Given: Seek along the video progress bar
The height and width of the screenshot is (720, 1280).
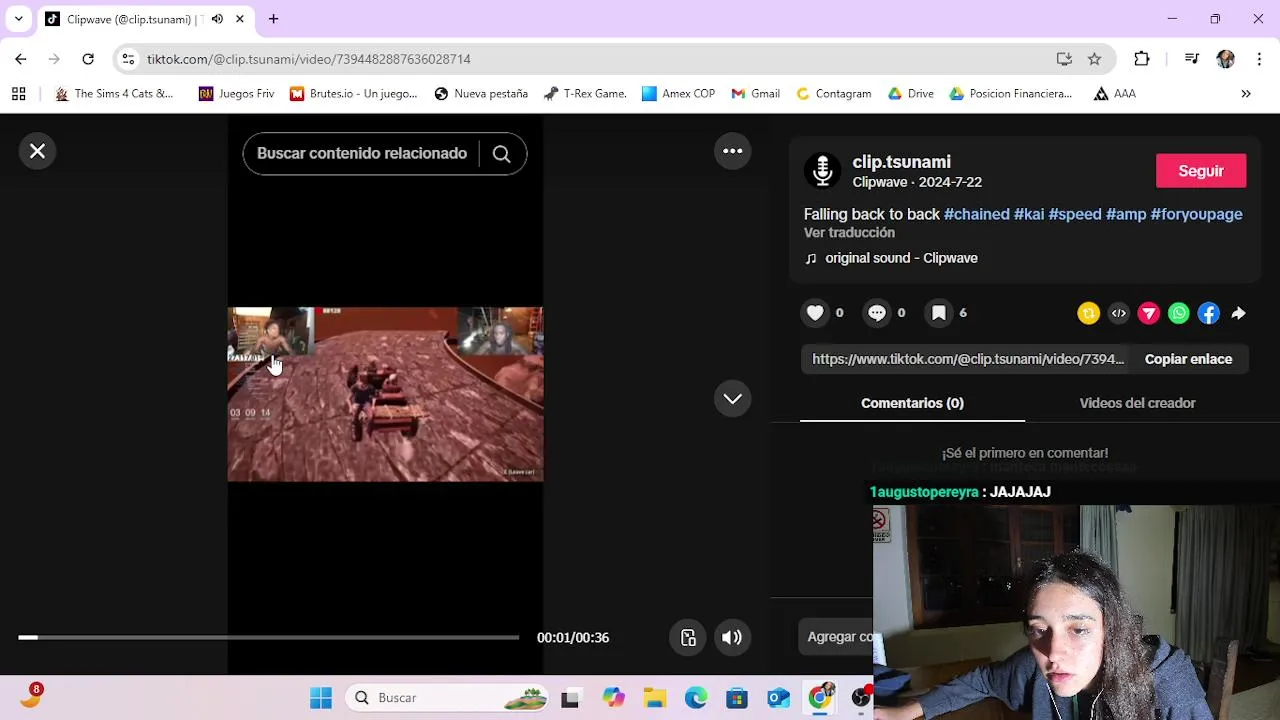Looking at the screenshot, I should (x=268, y=637).
